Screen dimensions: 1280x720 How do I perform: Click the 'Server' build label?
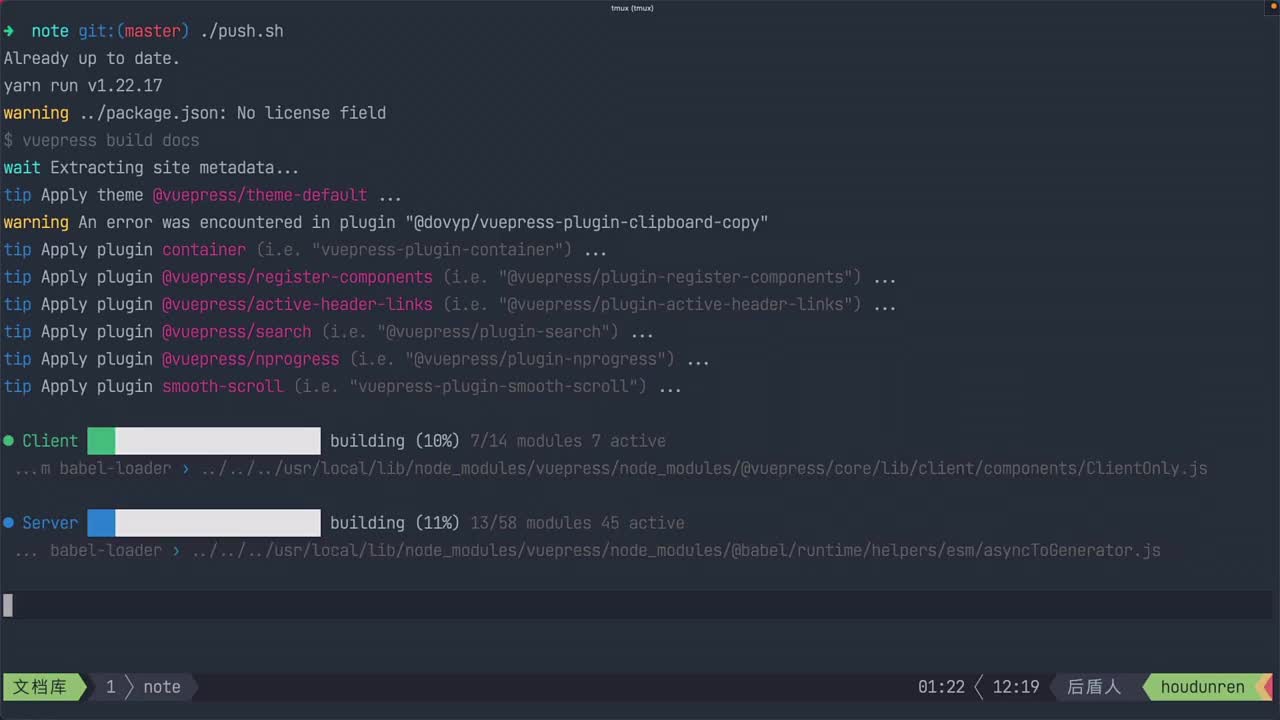click(x=50, y=523)
